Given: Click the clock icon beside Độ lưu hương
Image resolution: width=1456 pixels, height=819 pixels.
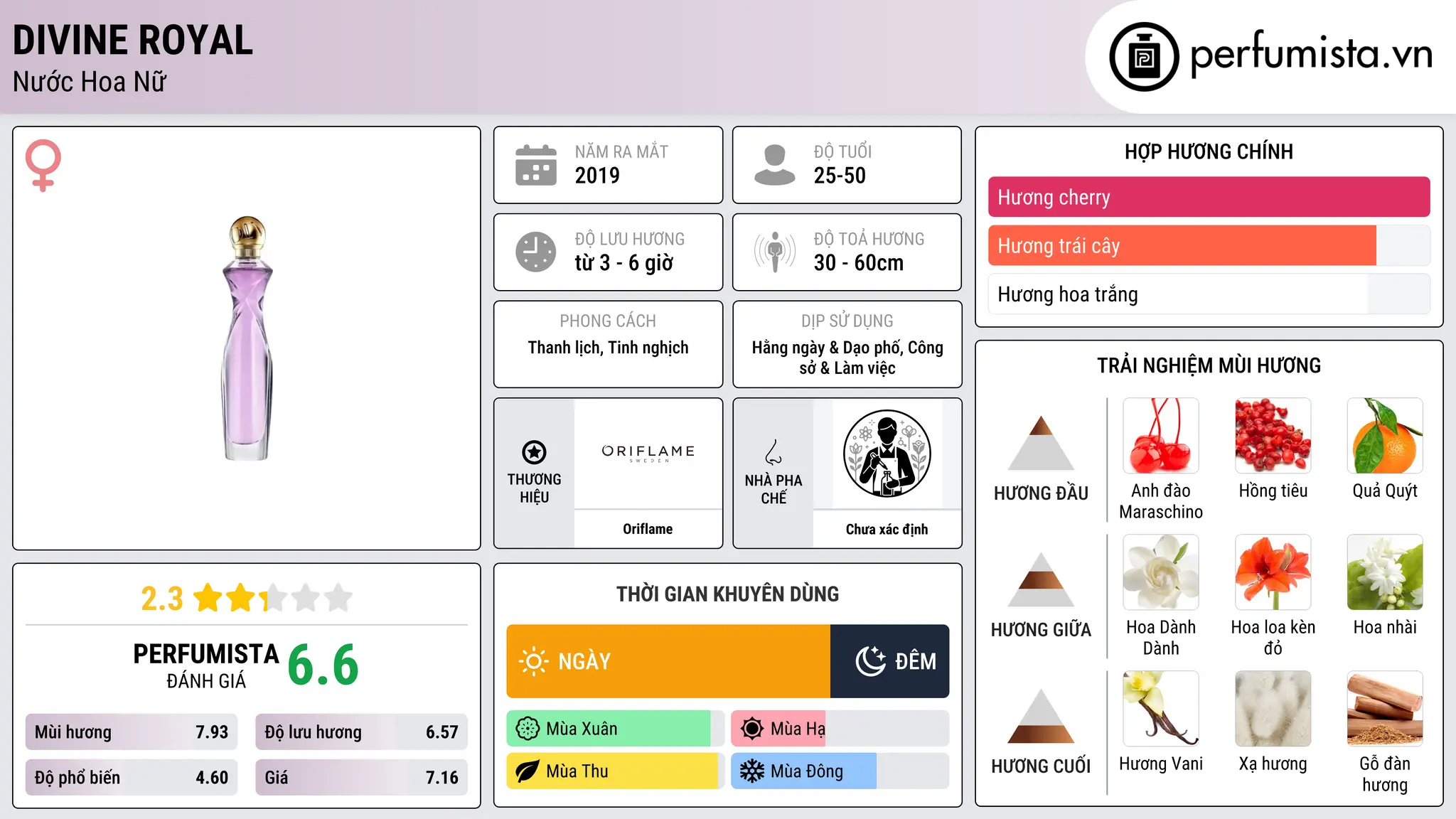Looking at the screenshot, I should coord(536,252).
